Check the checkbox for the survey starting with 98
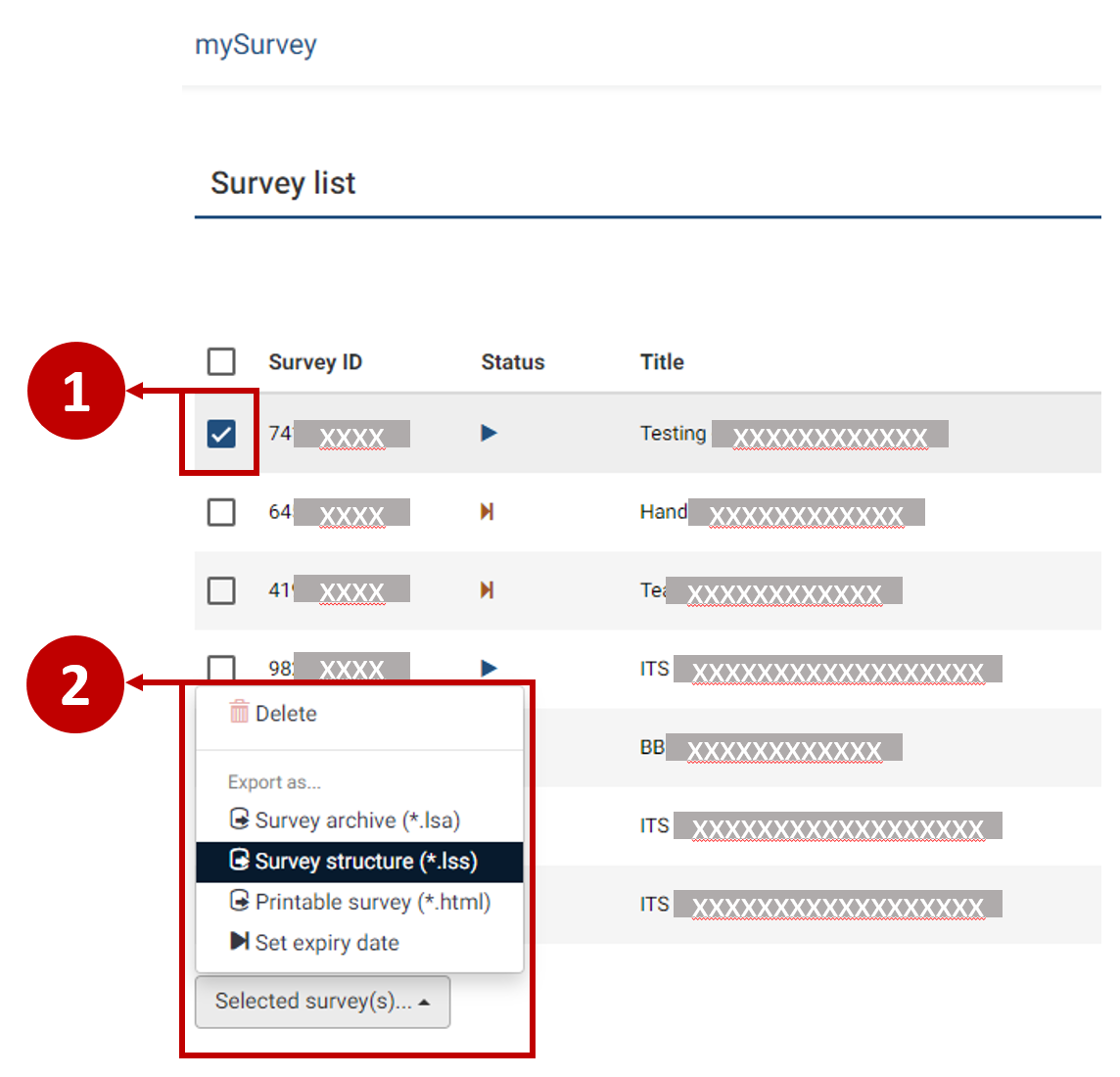 (x=220, y=668)
